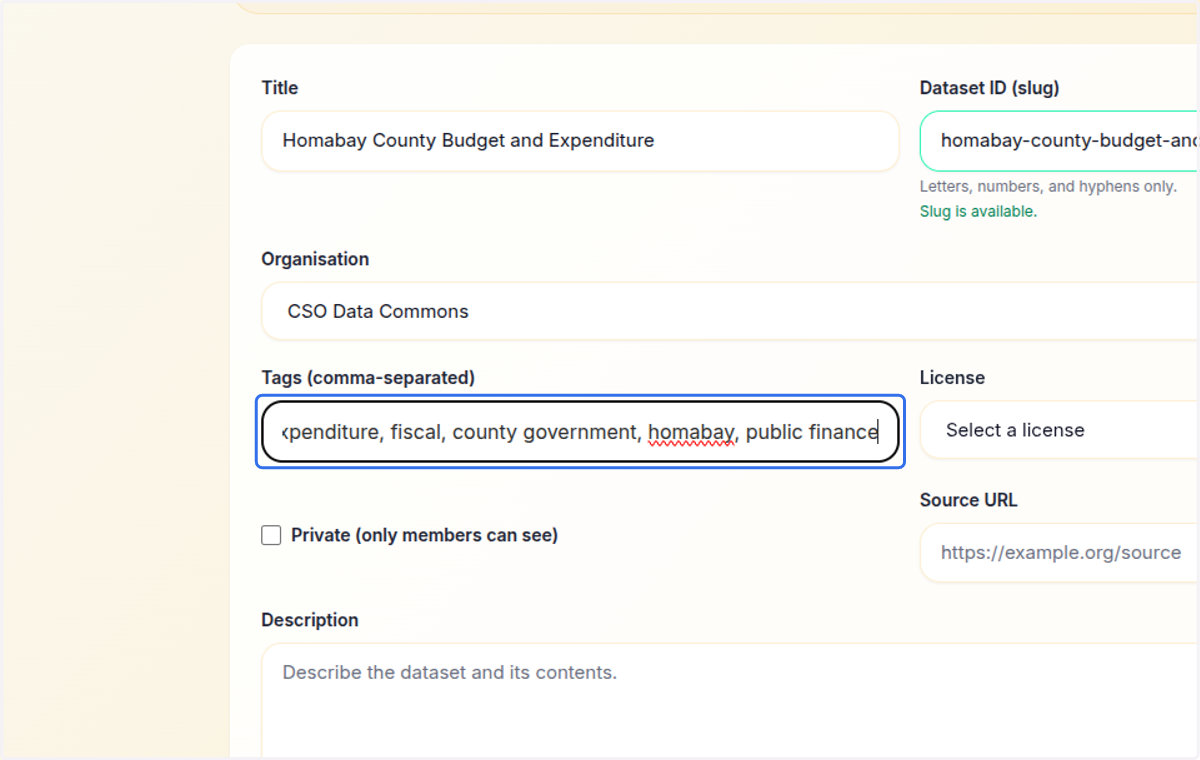Click 'Private (only members can see)' label
The width and height of the screenshot is (1200, 760).
point(424,535)
